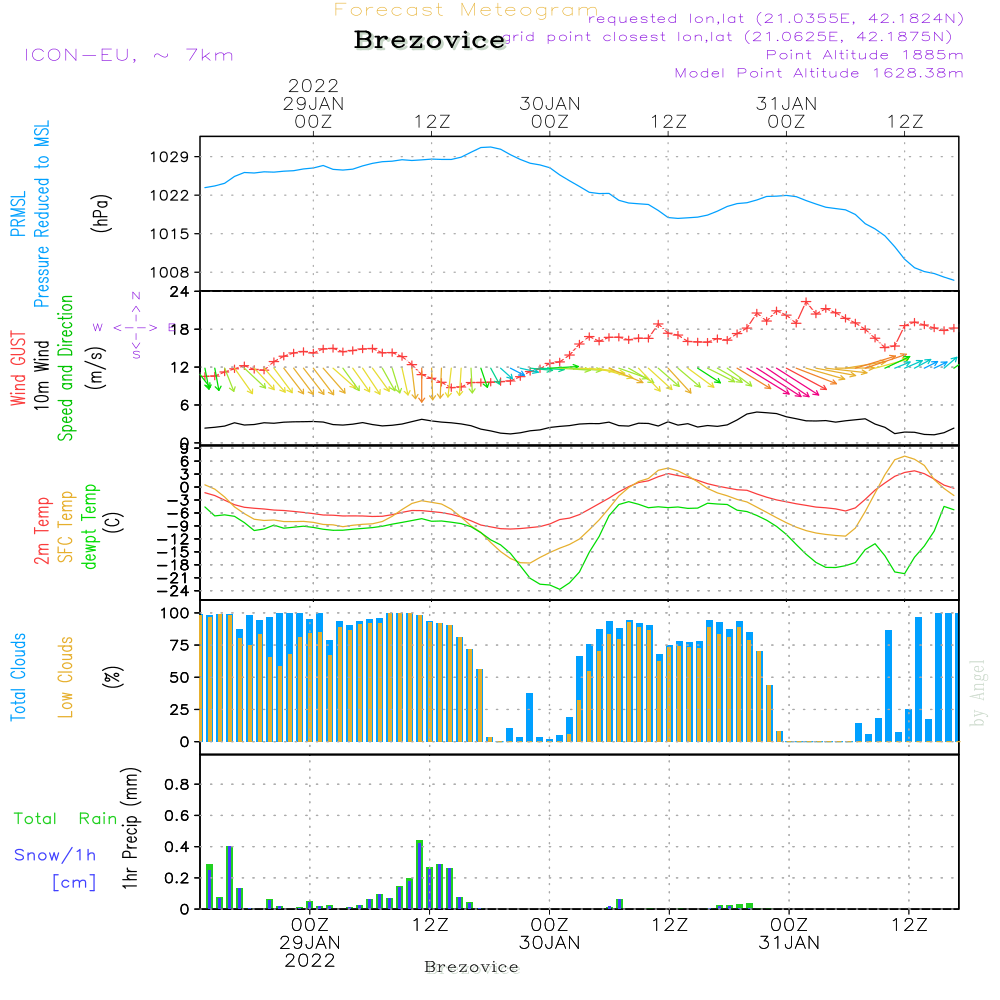Click the '(C)' temperature unit label
The width and height of the screenshot is (1000, 1000).
pos(114,522)
